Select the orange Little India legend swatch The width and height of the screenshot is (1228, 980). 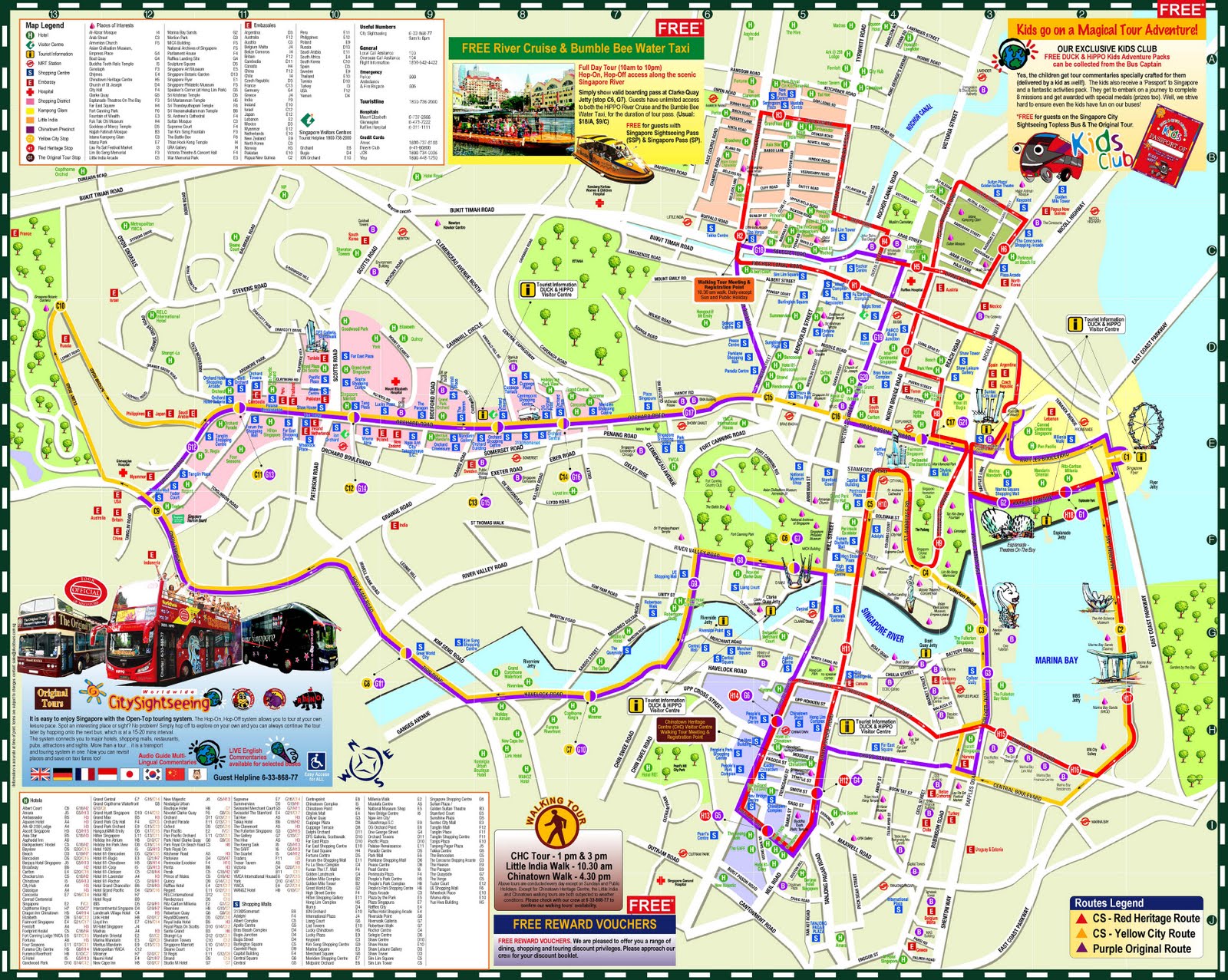pyautogui.click(x=30, y=120)
